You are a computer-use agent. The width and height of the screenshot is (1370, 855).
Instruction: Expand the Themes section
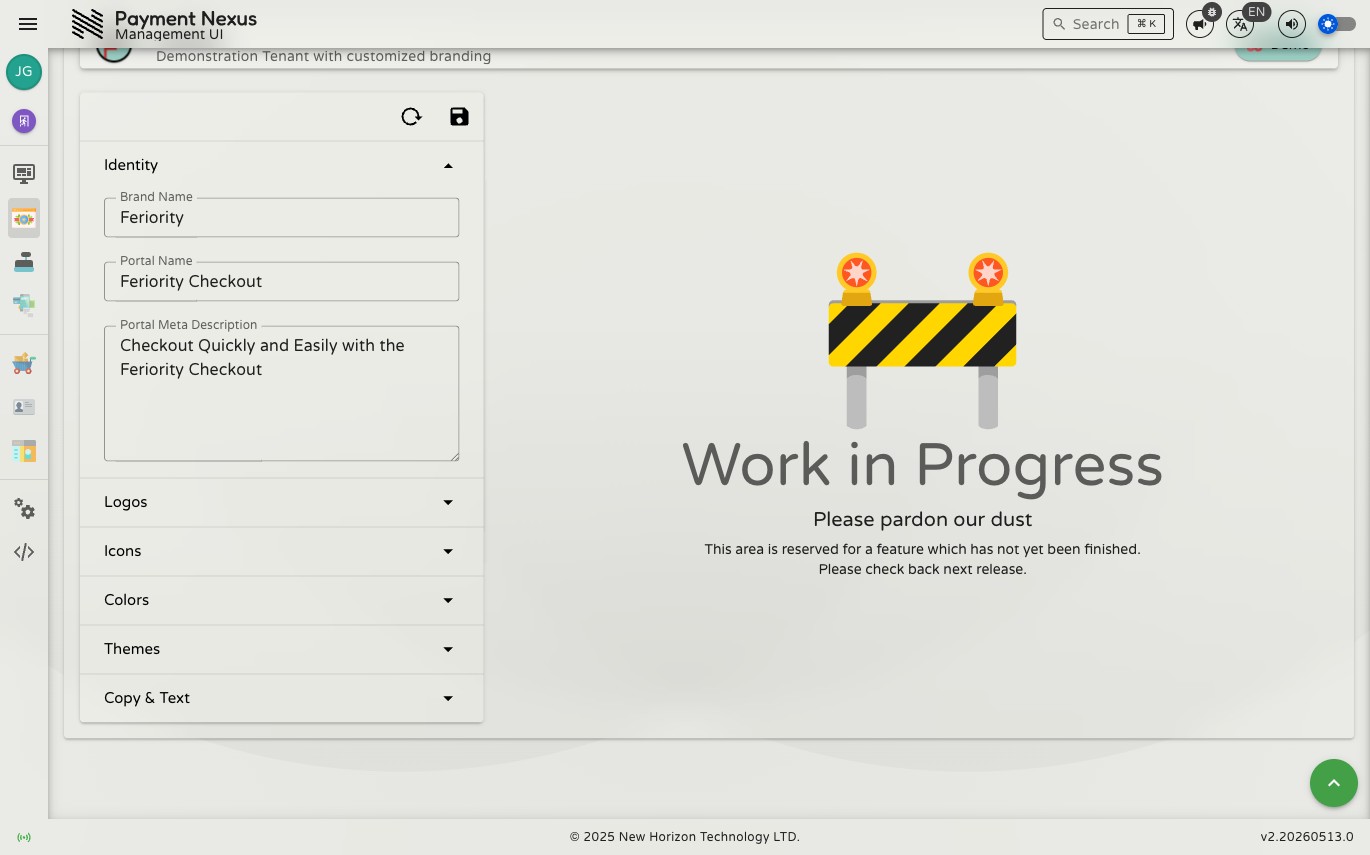(x=281, y=649)
